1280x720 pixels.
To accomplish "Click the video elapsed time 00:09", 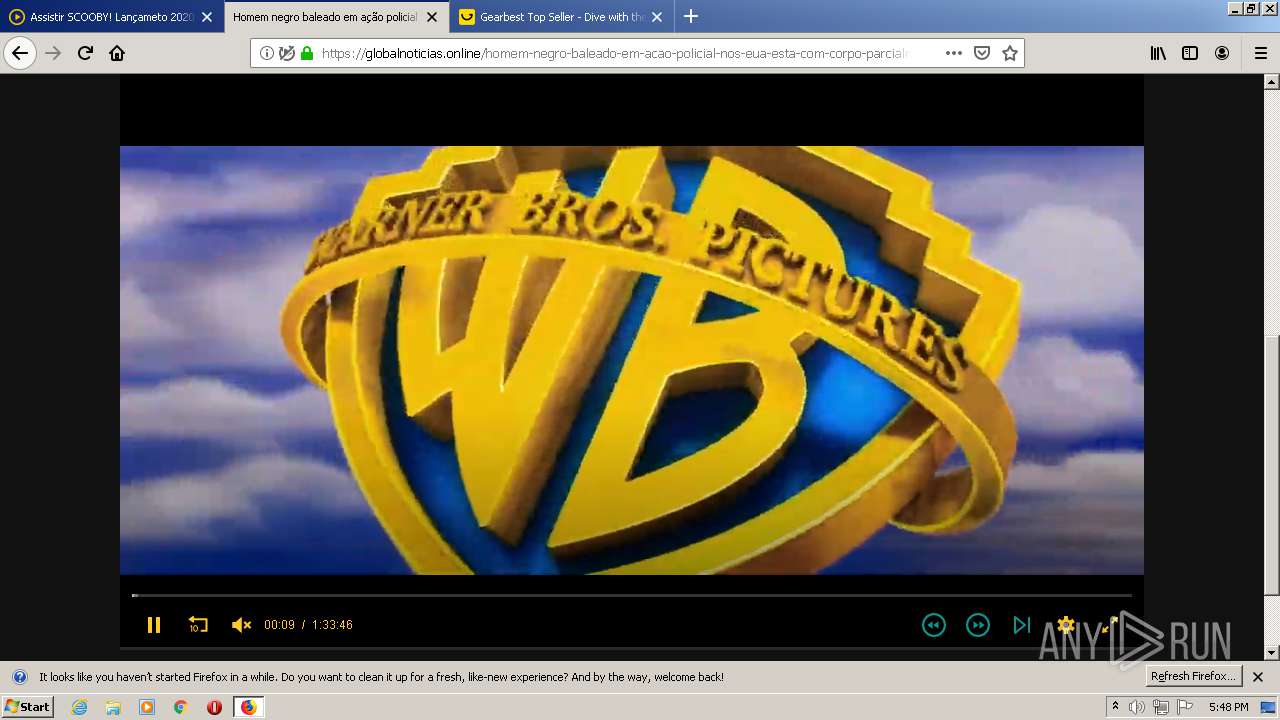I will tap(279, 625).
